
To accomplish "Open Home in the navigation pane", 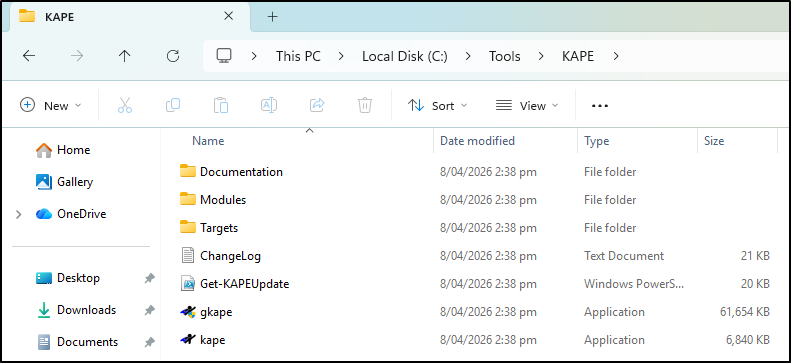I will (63, 150).
